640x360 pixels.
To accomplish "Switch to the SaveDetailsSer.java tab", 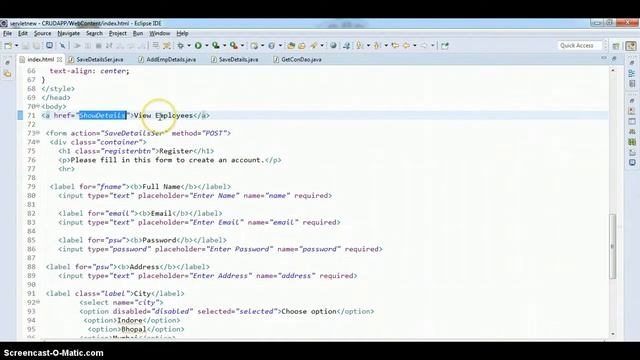I will pyautogui.click(x=96, y=60).
